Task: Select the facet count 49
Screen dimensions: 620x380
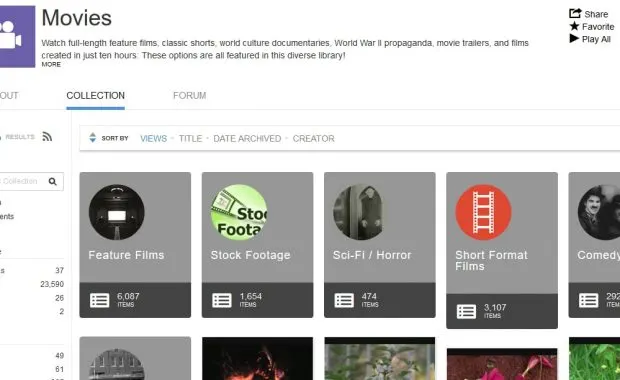Action: 59,355
